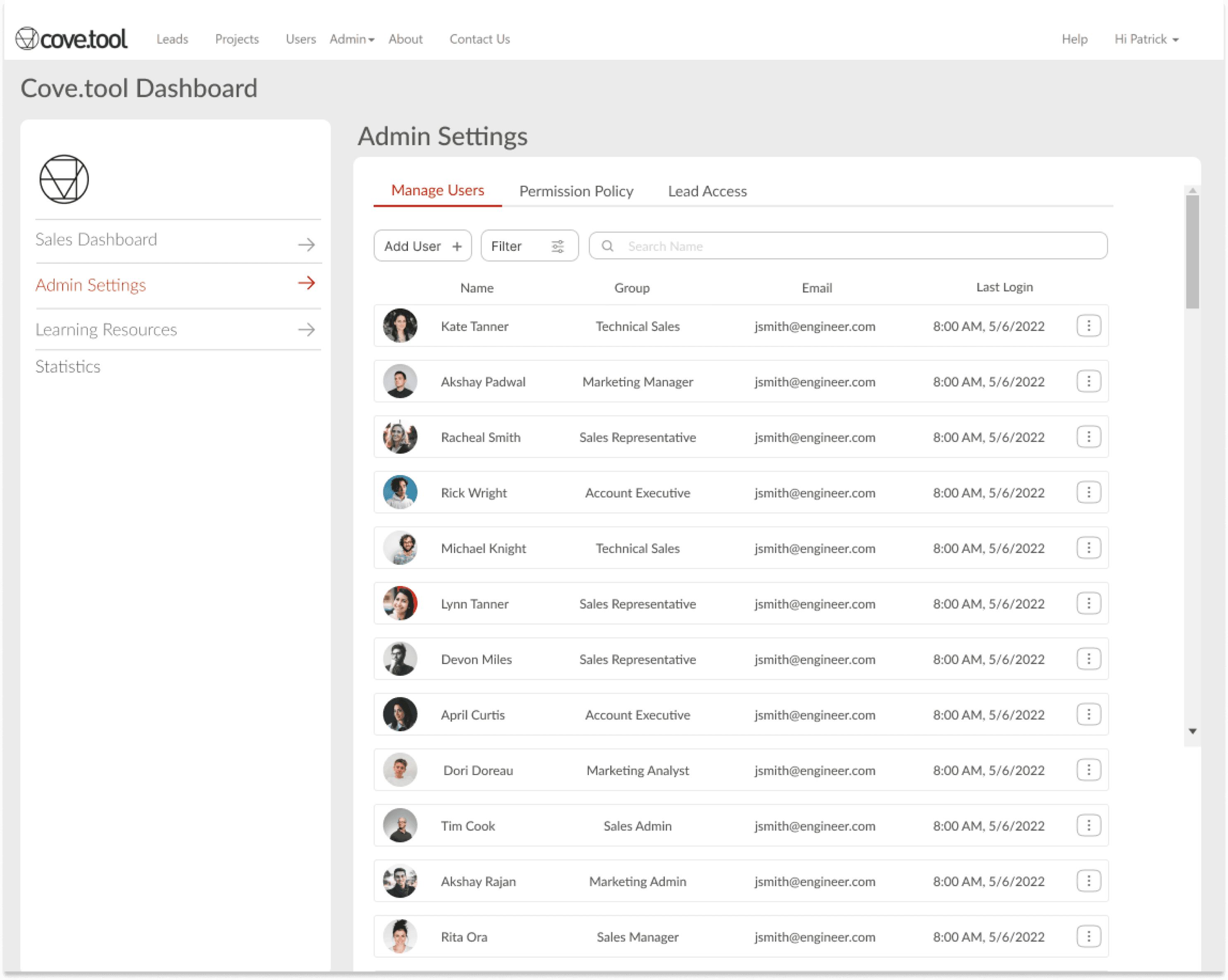Click the Learning Resources arrow icon
The image size is (1228, 980).
307,329
